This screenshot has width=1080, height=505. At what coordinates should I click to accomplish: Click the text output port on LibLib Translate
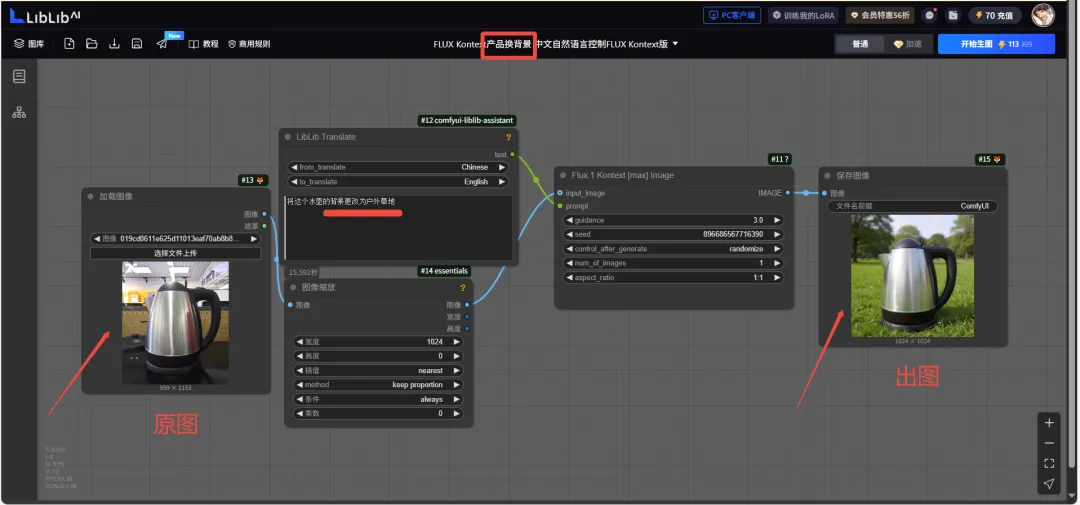(512, 154)
